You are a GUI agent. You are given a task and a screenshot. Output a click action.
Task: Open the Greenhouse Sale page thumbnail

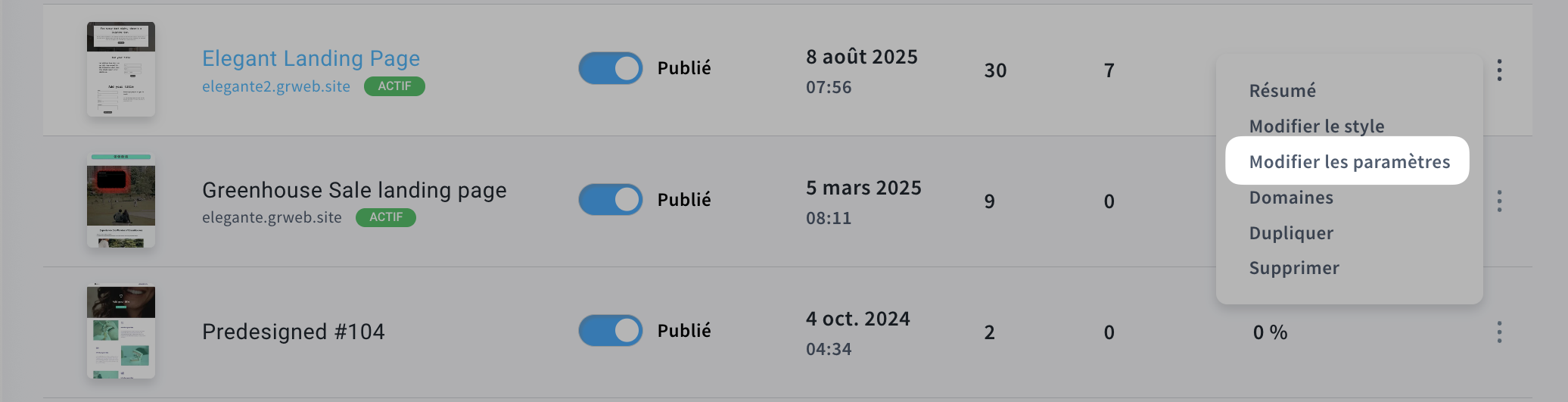(121, 201)
